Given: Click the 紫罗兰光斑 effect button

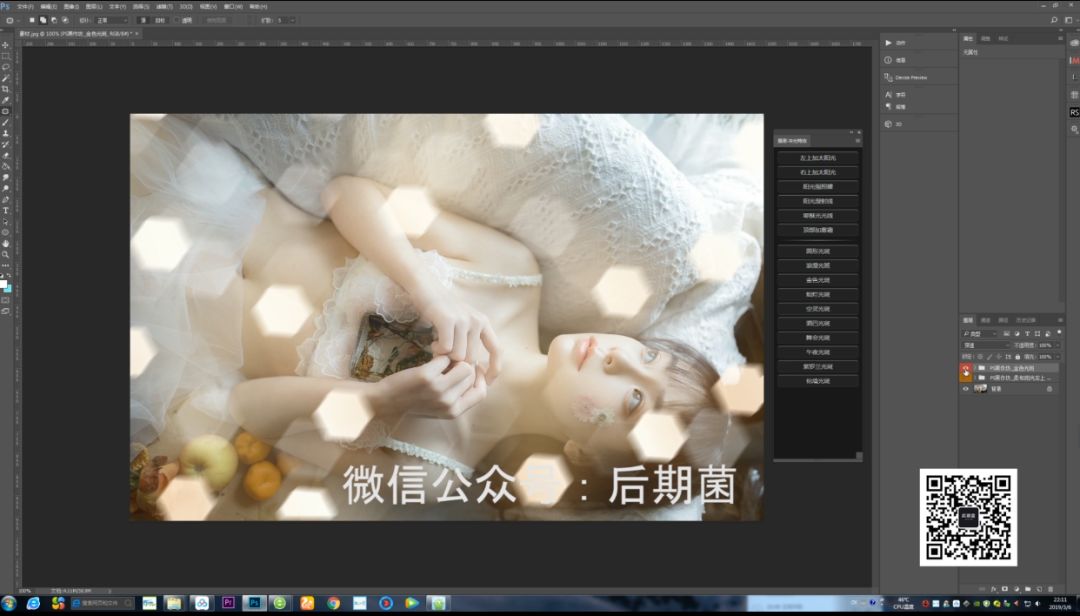Looking at the screenshot, I should pos(818,367).
